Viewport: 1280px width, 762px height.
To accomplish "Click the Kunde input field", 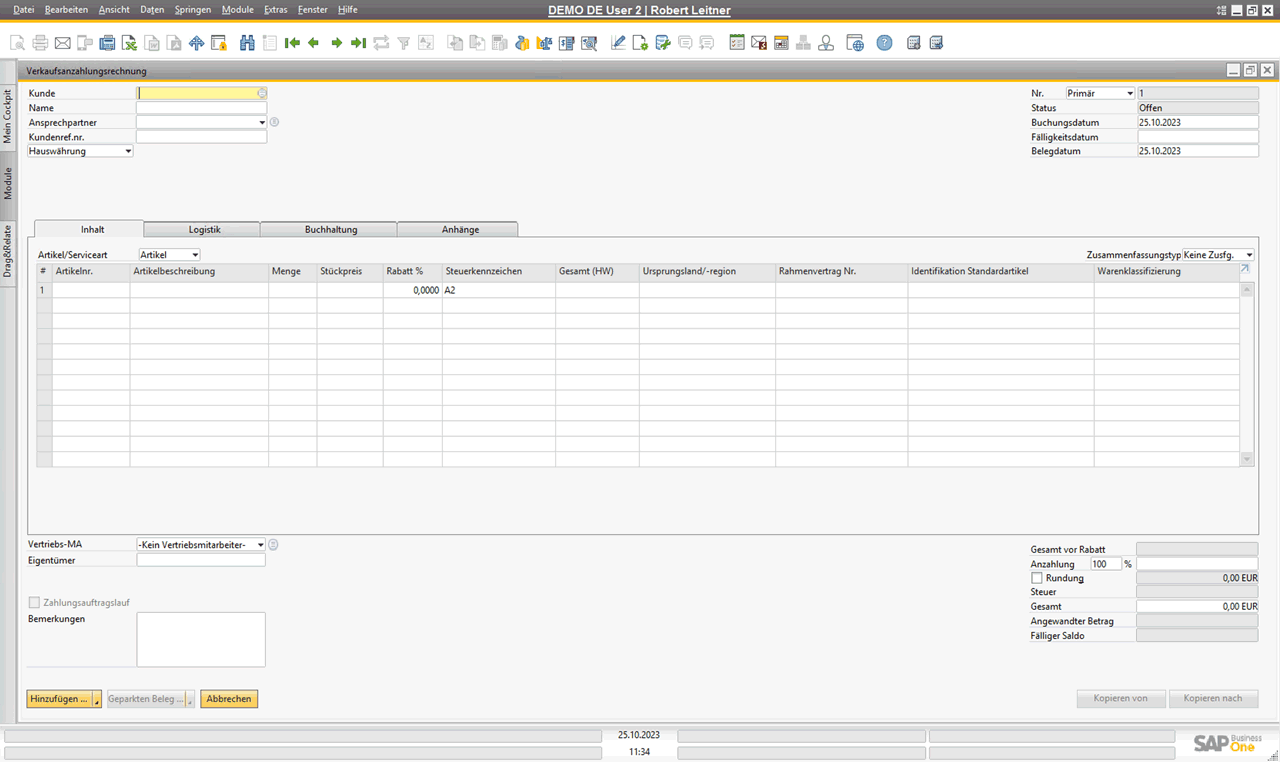I will pyautogui.click(x=197, y=93).
